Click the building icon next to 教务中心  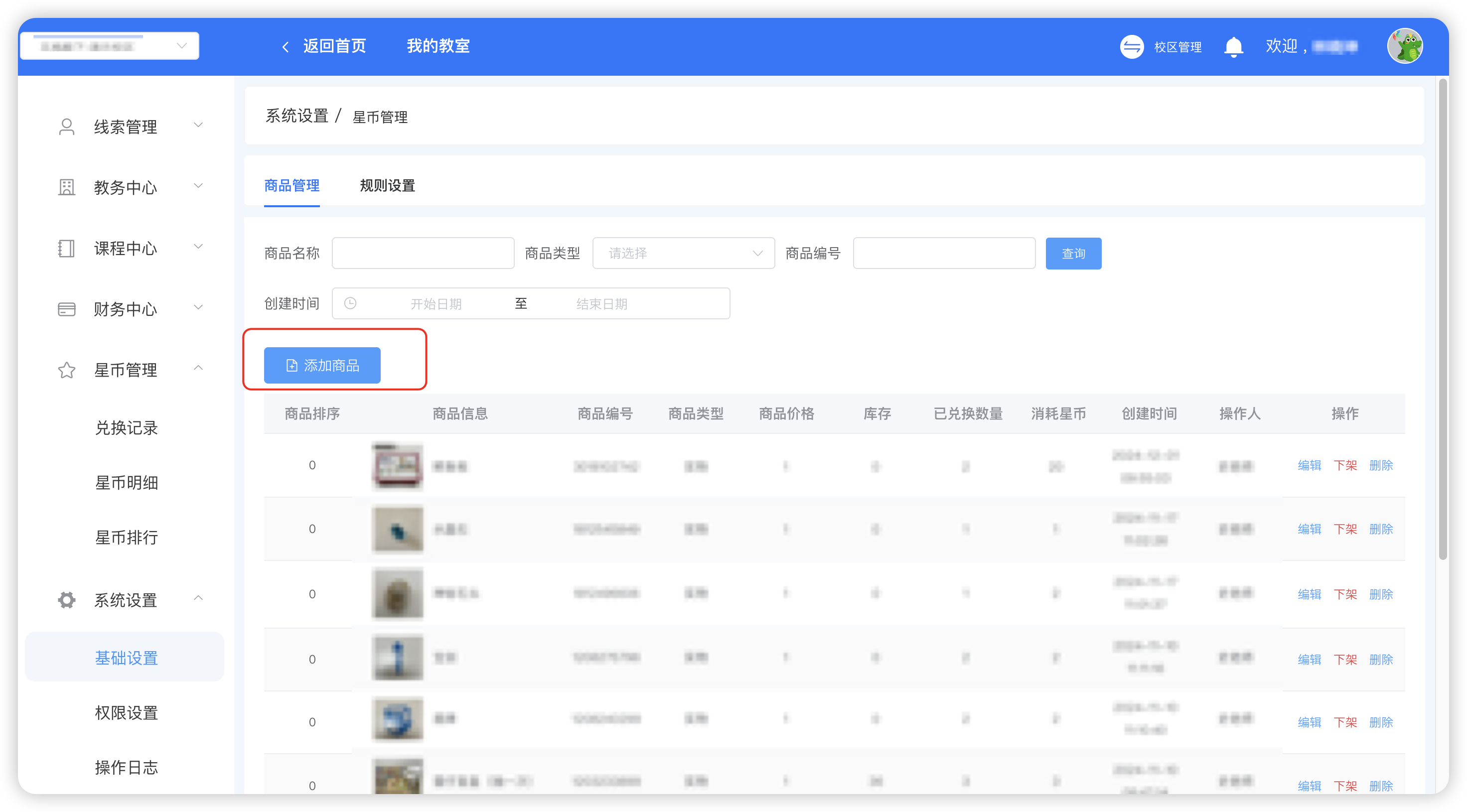pyautogui.click(x=67, y=187)
